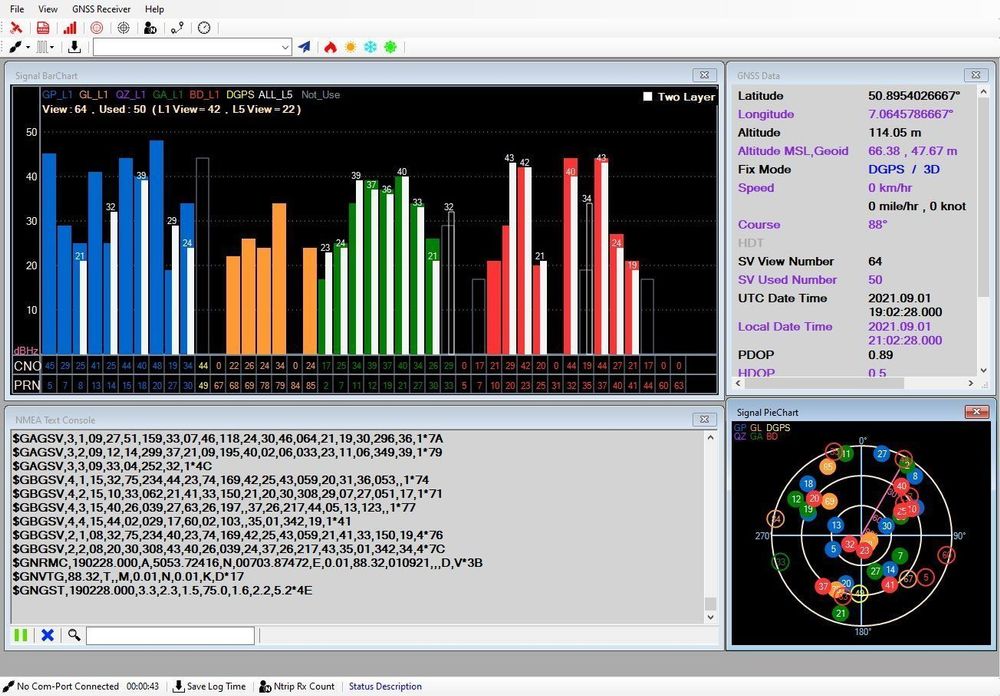Click Save Log Time in status bar
Screen dimensions: 1000x696
(x=209, y=686)
